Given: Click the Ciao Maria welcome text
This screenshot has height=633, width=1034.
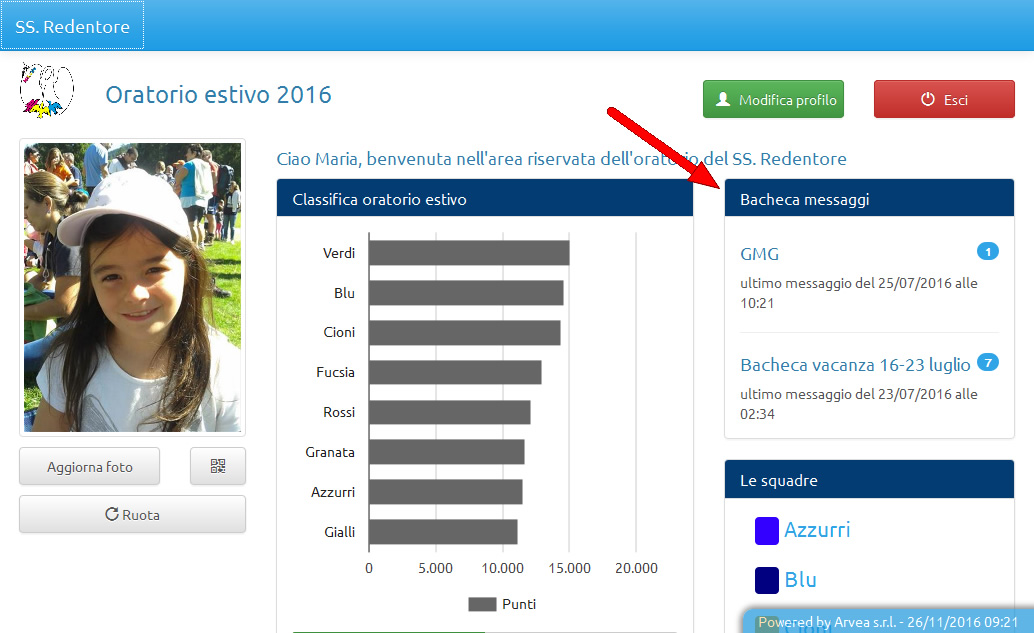Looking at the screenshot, I should (561, 159).
